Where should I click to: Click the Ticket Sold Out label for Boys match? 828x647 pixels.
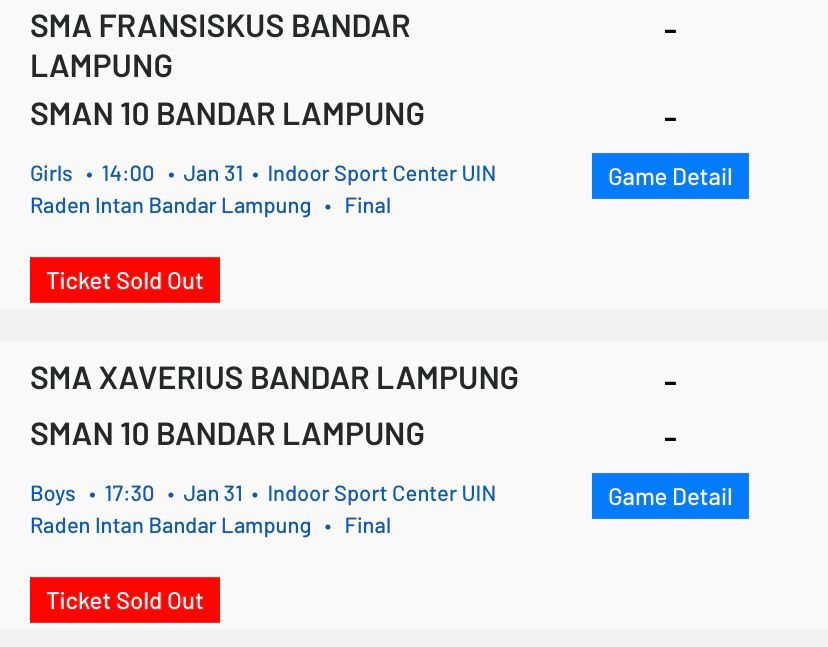[124, 600]
